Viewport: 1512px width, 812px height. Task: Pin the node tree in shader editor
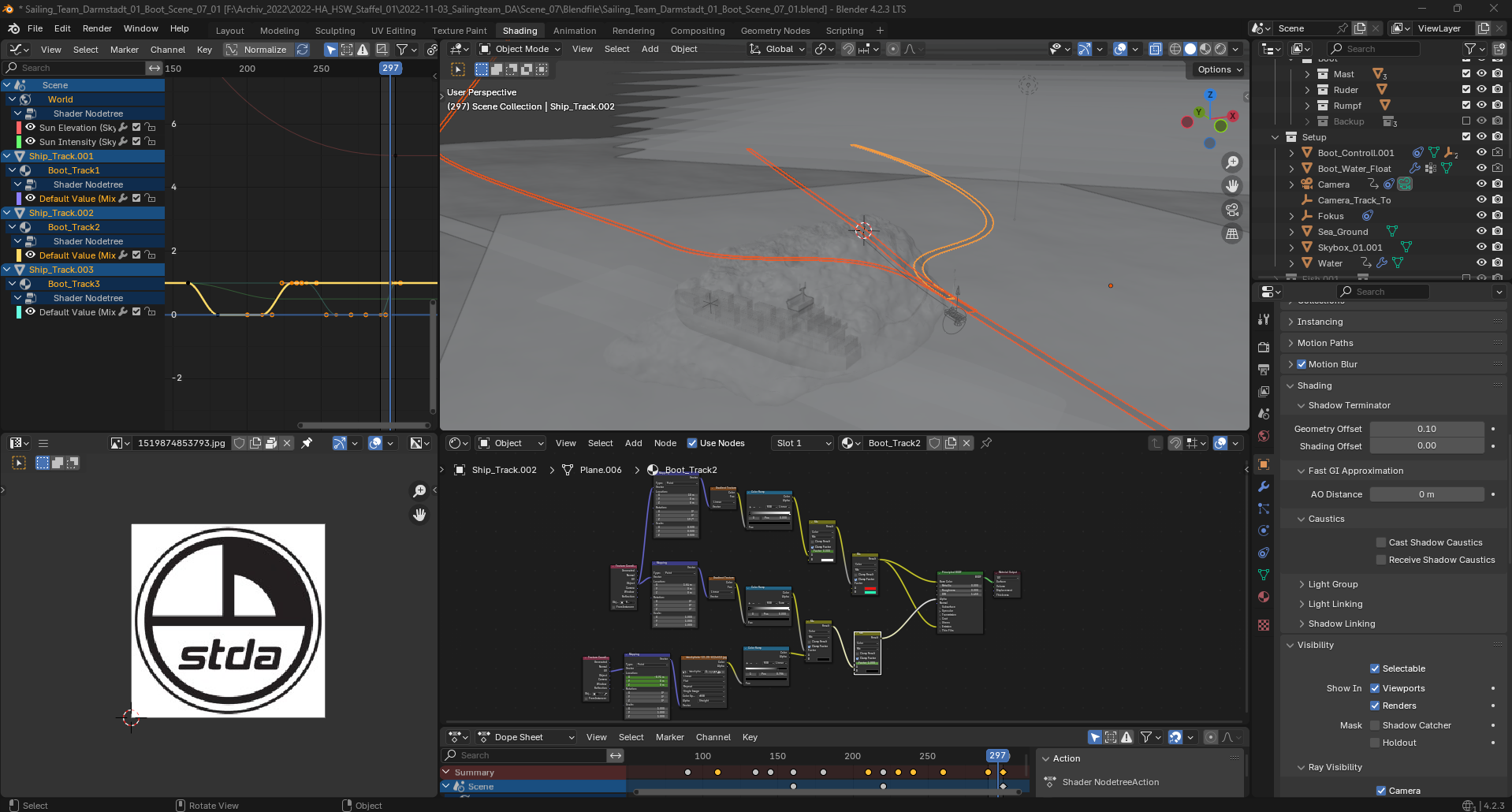click(x=986, y=443)
